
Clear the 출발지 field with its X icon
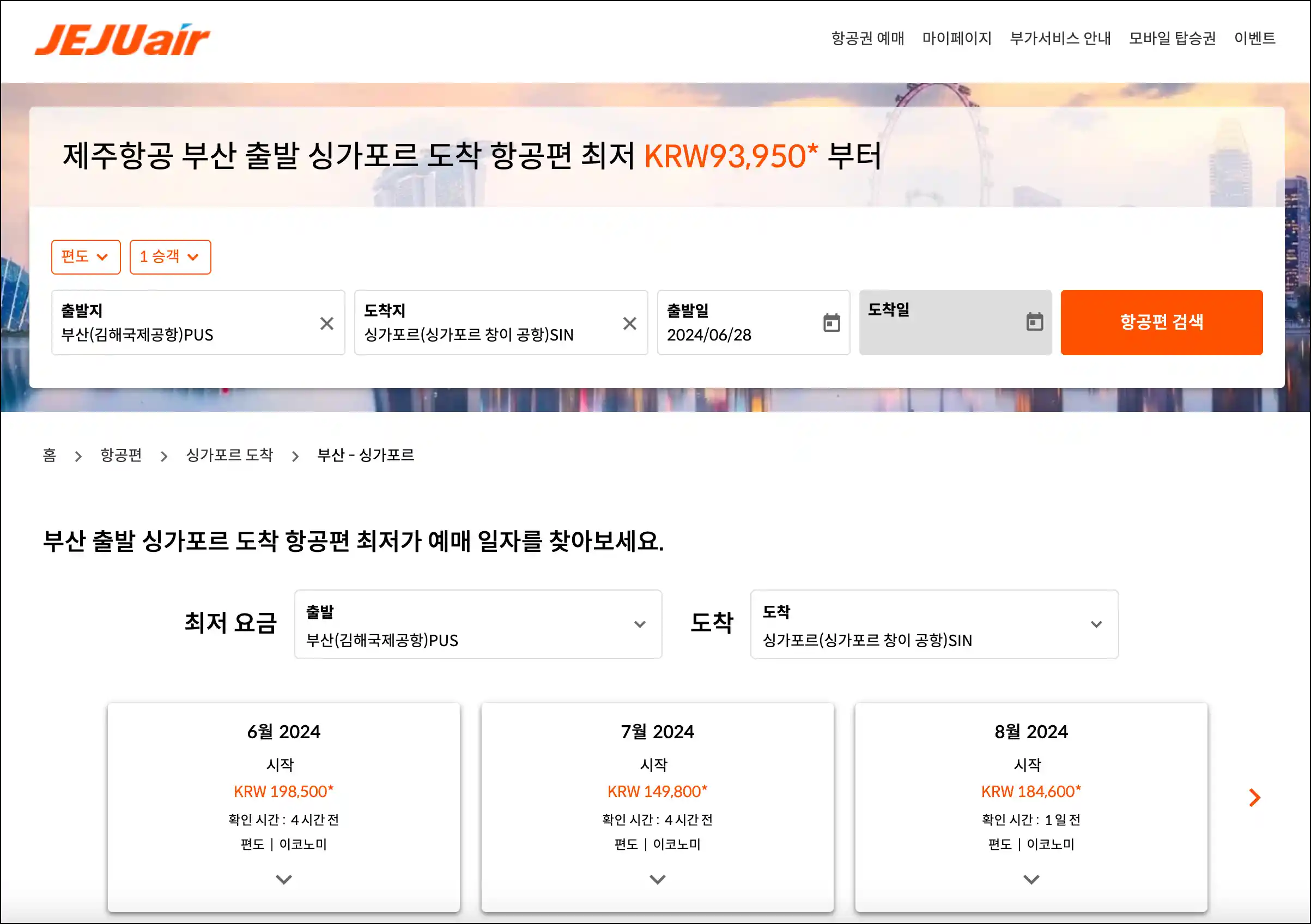coord(326,323)
